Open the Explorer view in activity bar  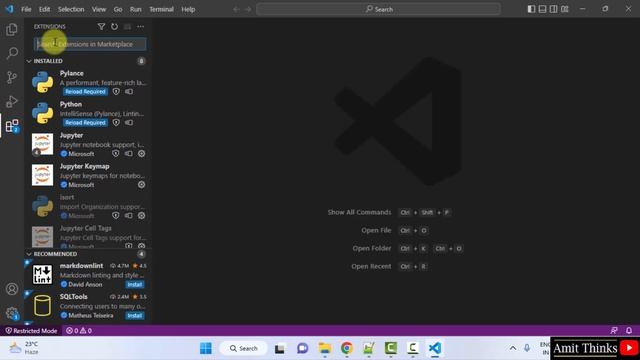click(12, 29)
